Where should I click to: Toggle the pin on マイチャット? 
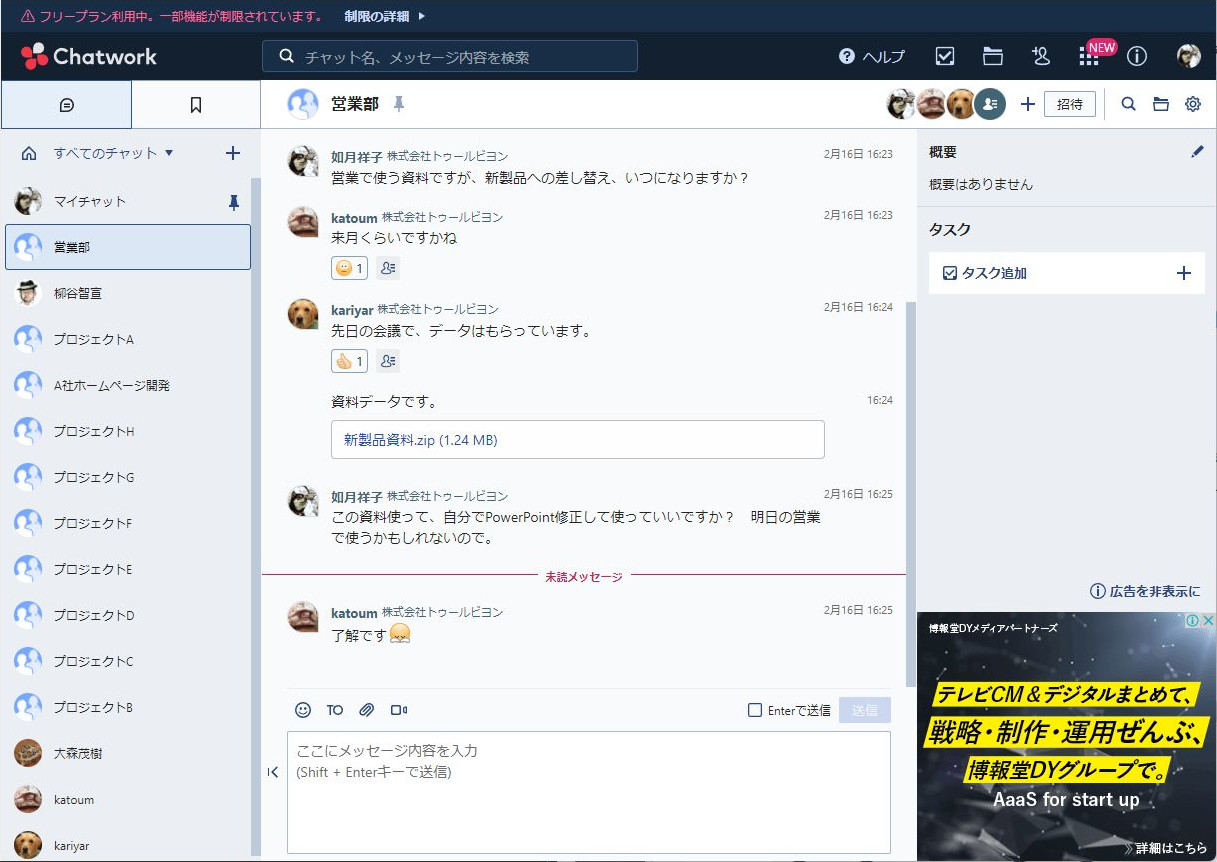tap(234, 202)
